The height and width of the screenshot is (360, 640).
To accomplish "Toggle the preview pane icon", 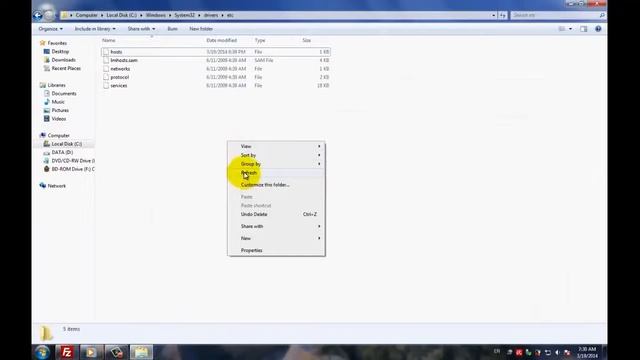I will [x=583, y=29].
